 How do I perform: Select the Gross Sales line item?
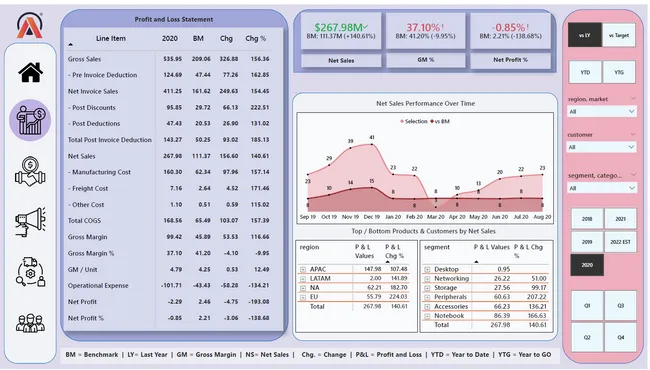point(169,59)
